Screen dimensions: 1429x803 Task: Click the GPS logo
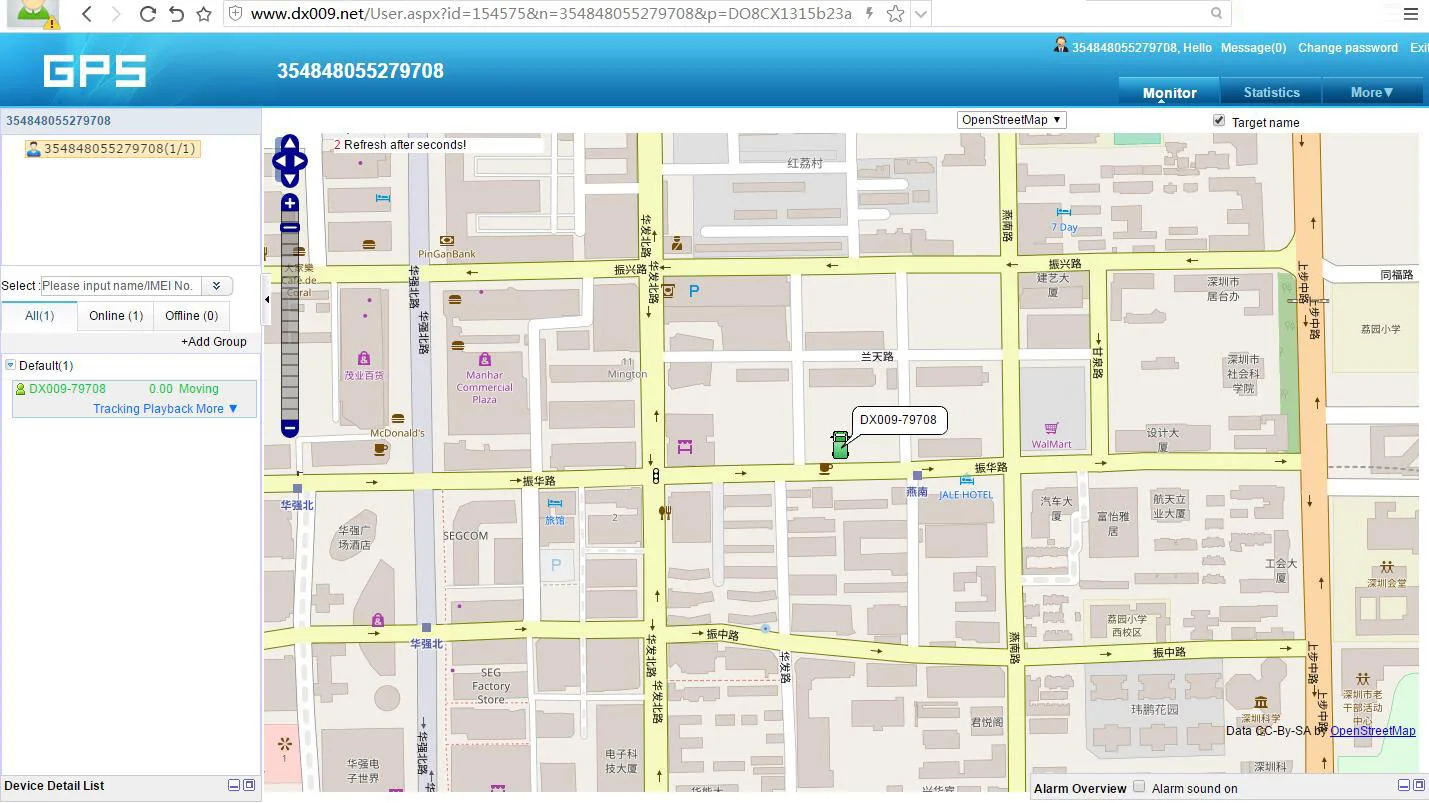tap(95, 71)
